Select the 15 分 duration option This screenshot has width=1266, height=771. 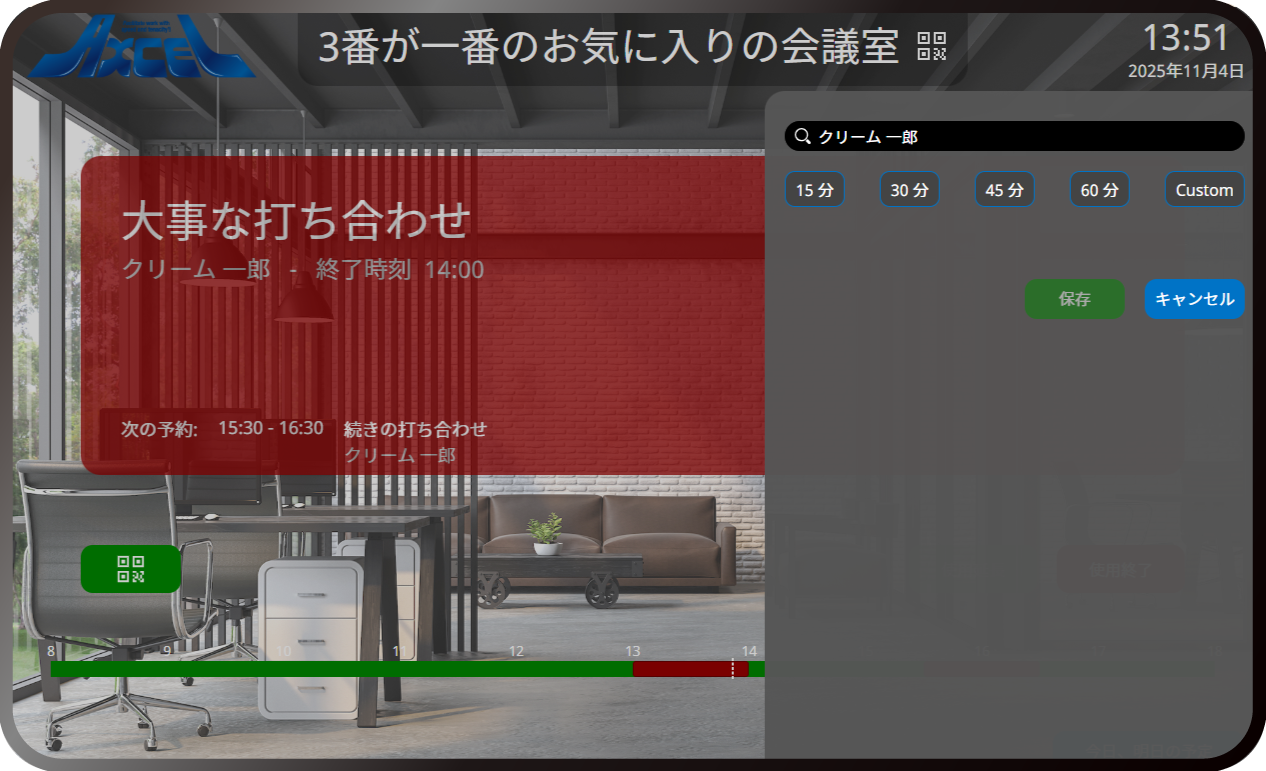pos(814,190)
